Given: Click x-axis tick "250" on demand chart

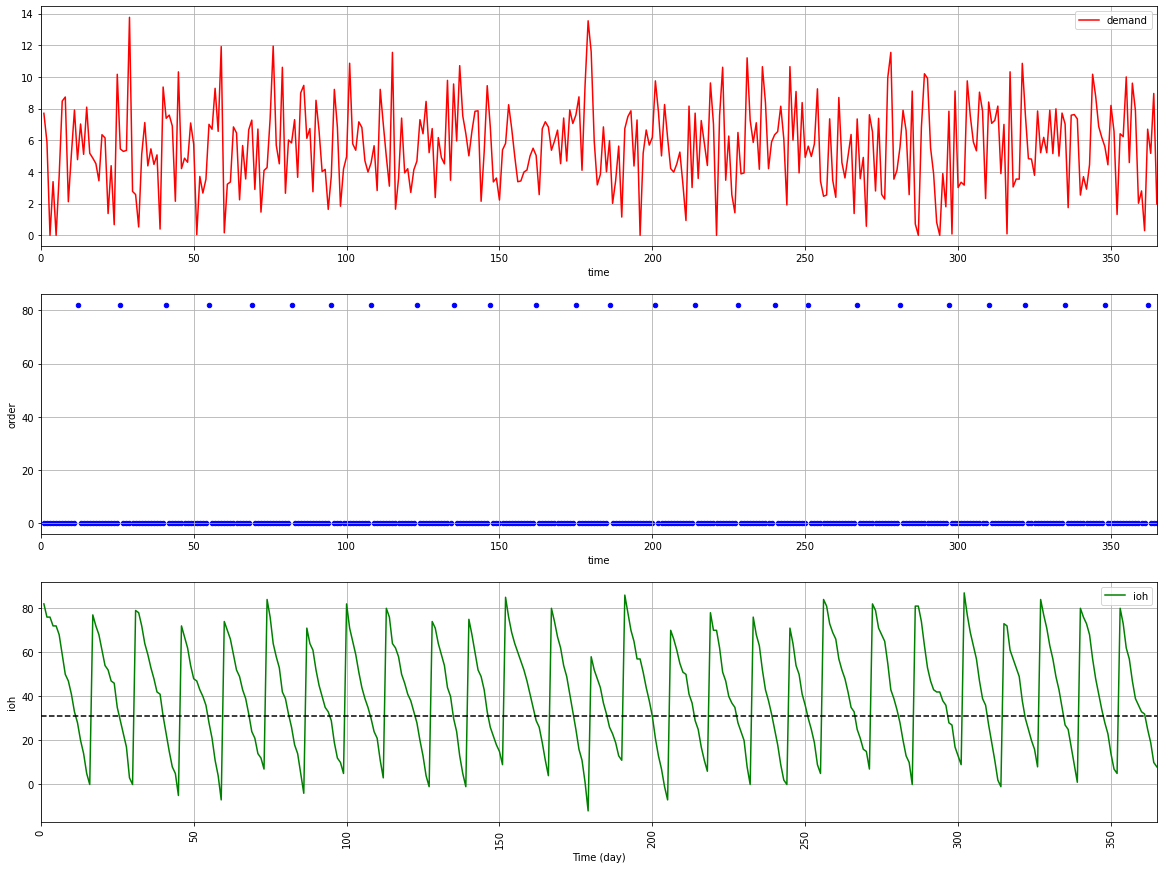Looking at the screenshot, I should (x=805, y=258).
